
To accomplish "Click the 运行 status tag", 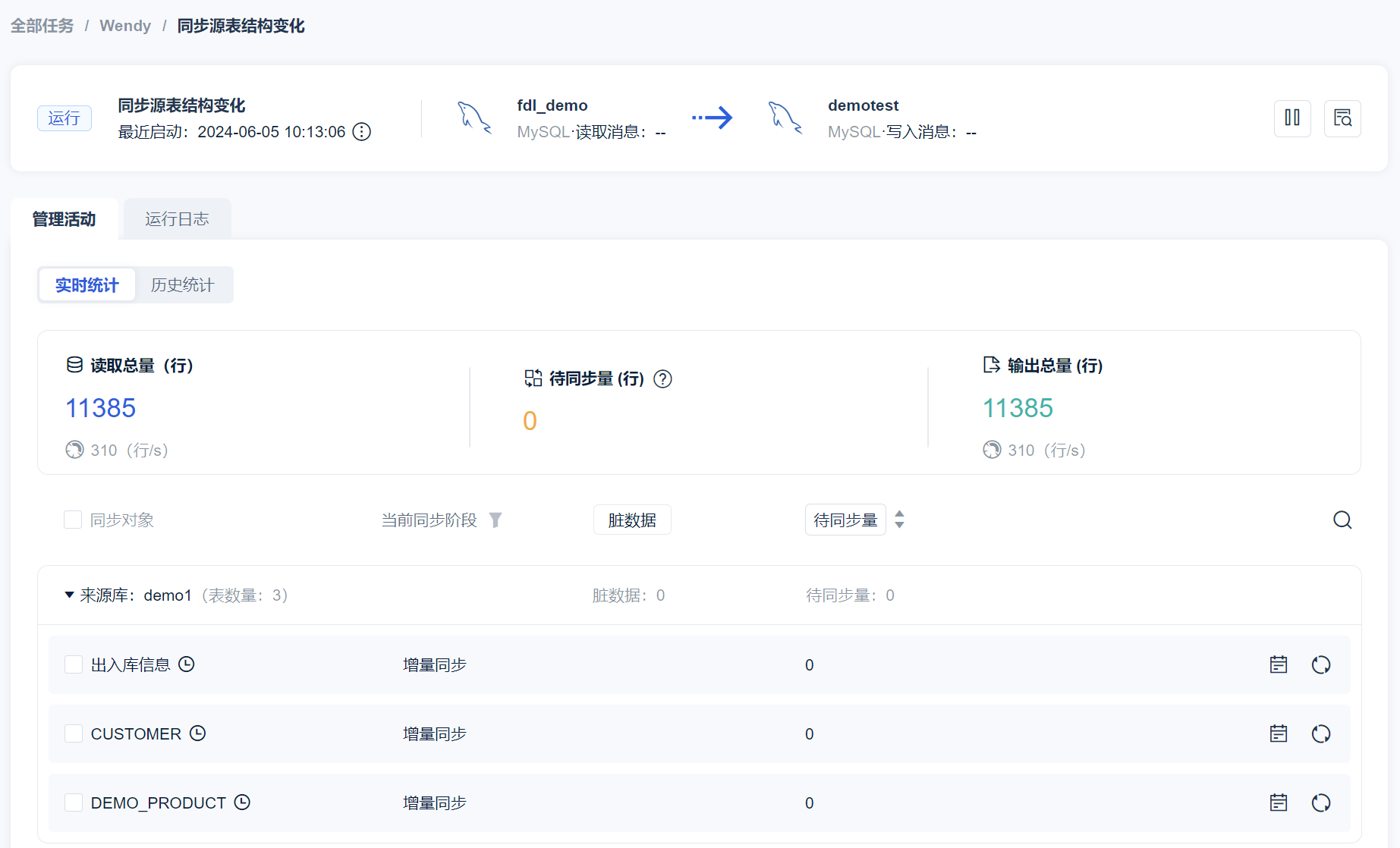I will click(x=64, y=118).
